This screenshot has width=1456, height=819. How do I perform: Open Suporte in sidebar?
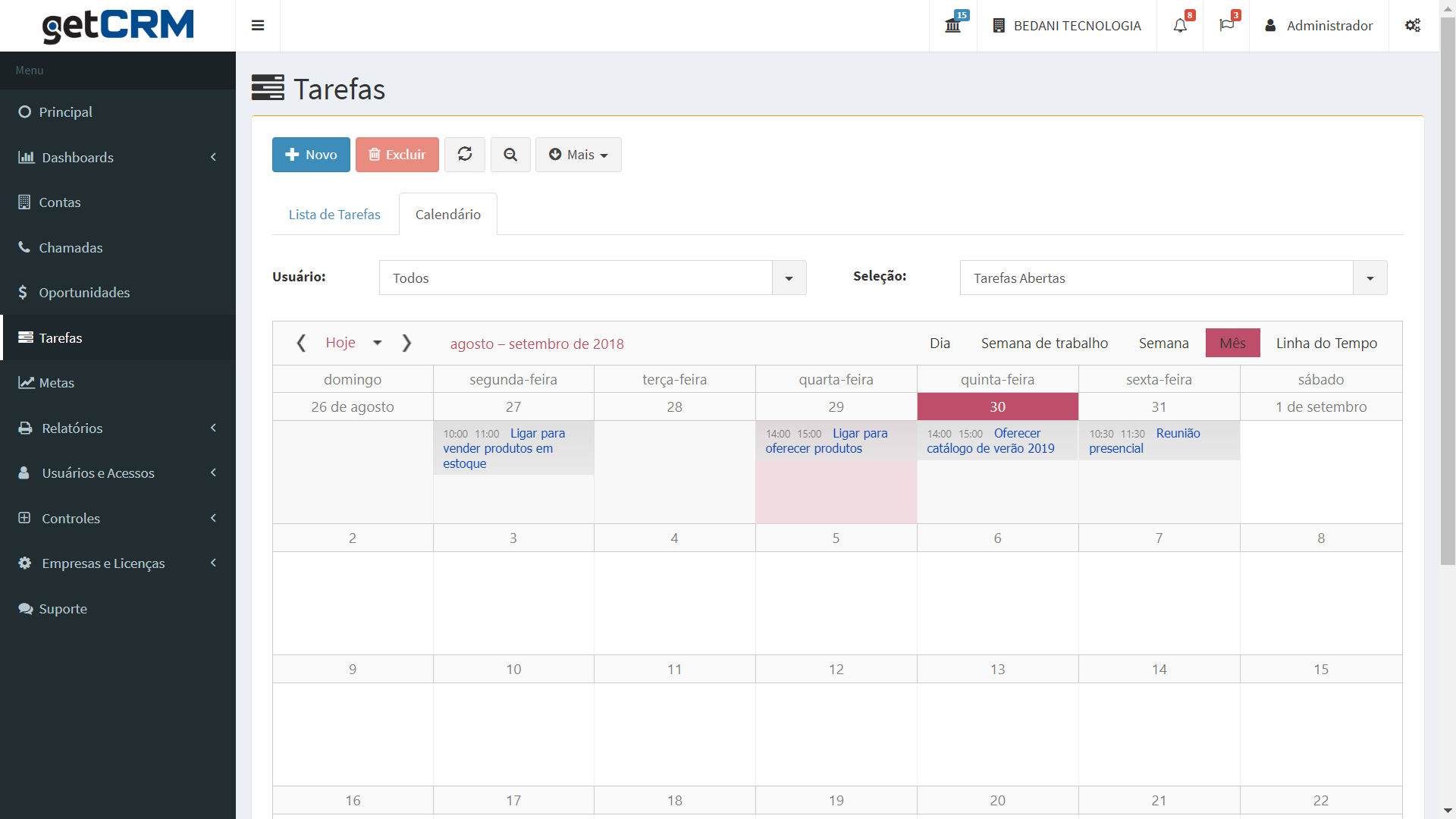(118, 609)
